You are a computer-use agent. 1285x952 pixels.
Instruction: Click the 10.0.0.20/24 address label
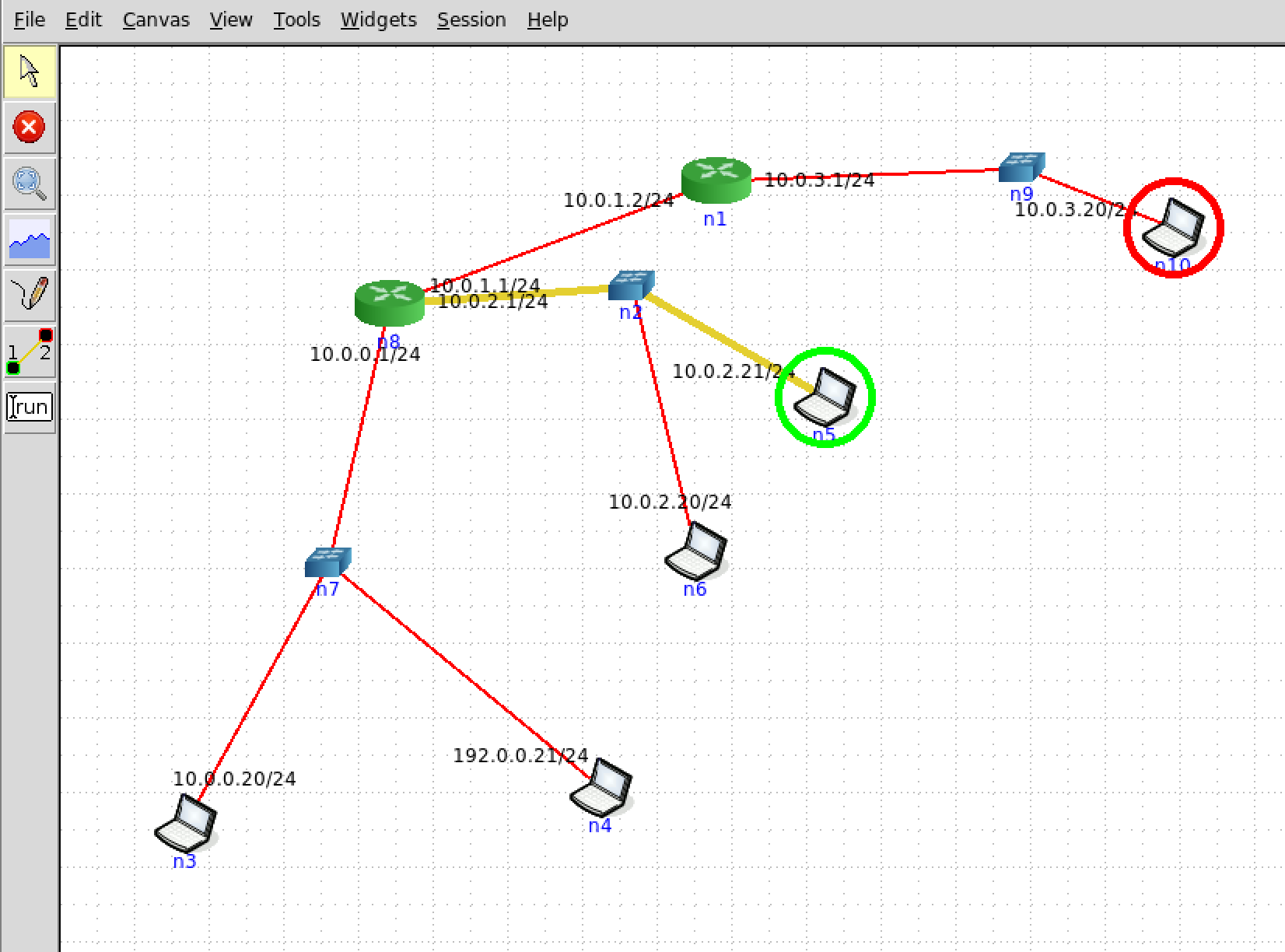[x=235, y=779]
